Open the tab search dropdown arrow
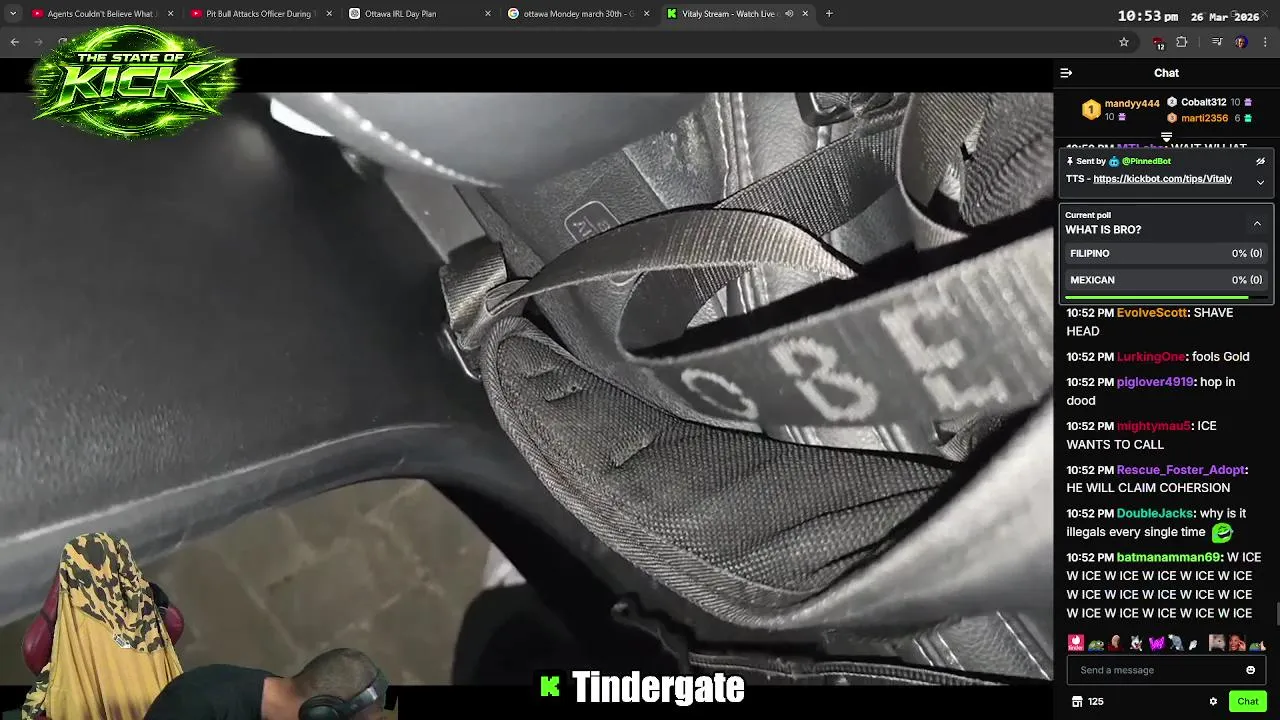1280x720 pixels. point(12,14)
